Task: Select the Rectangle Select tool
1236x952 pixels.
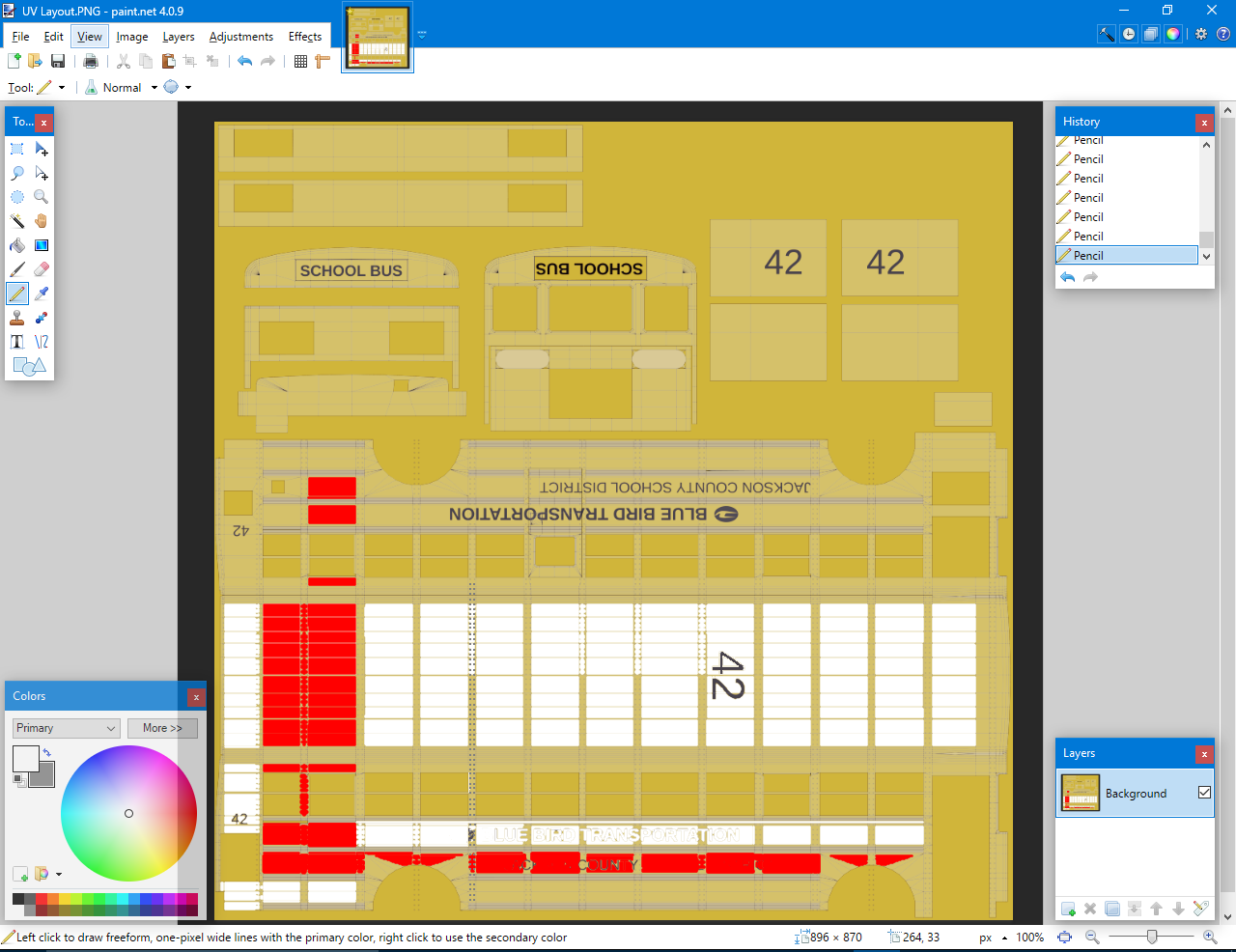Action: (17, 149)
